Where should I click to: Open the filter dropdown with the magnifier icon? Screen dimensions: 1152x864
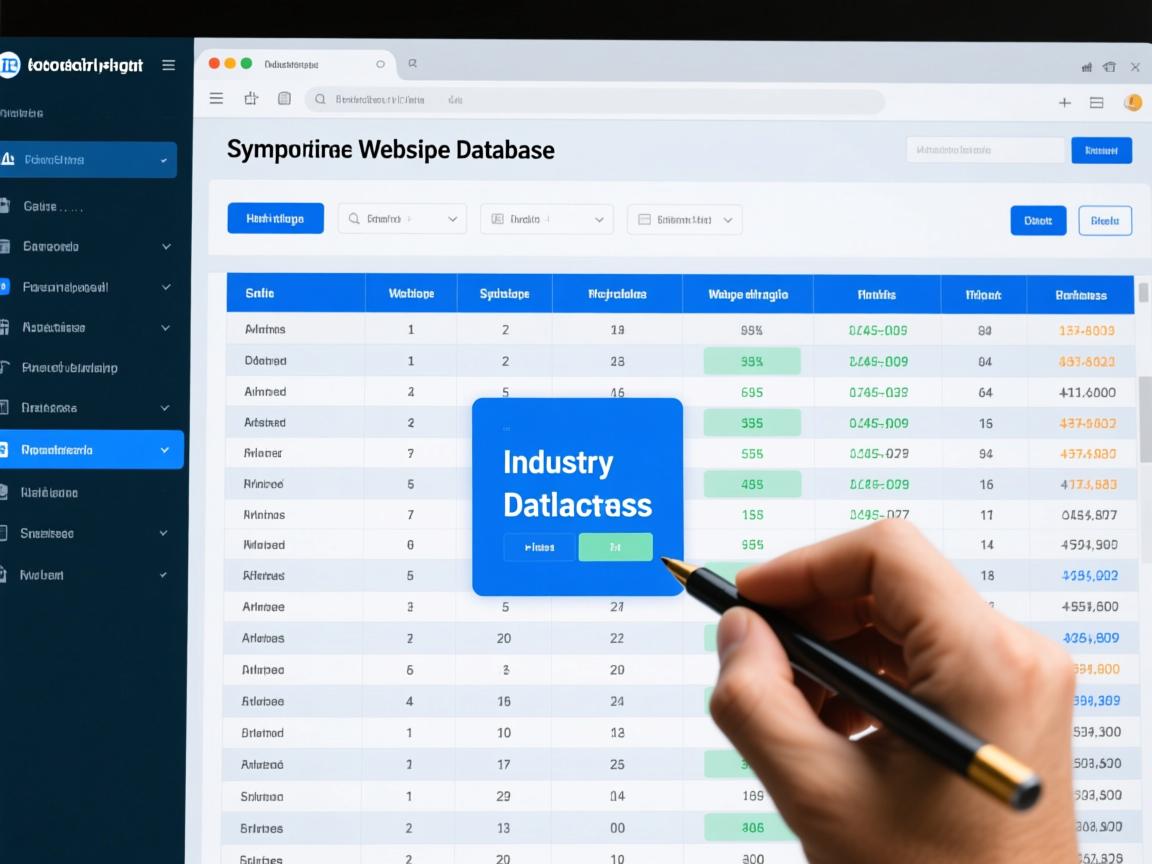pos(402,218)
